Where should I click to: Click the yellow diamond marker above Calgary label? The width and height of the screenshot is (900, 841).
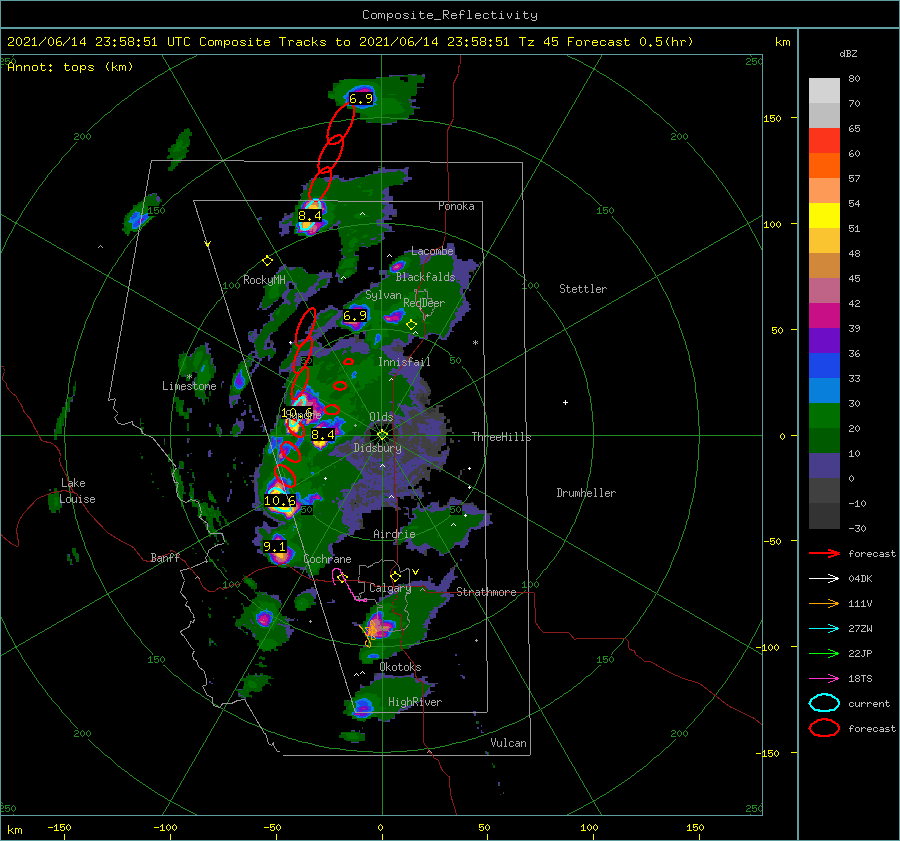point(395,576)
